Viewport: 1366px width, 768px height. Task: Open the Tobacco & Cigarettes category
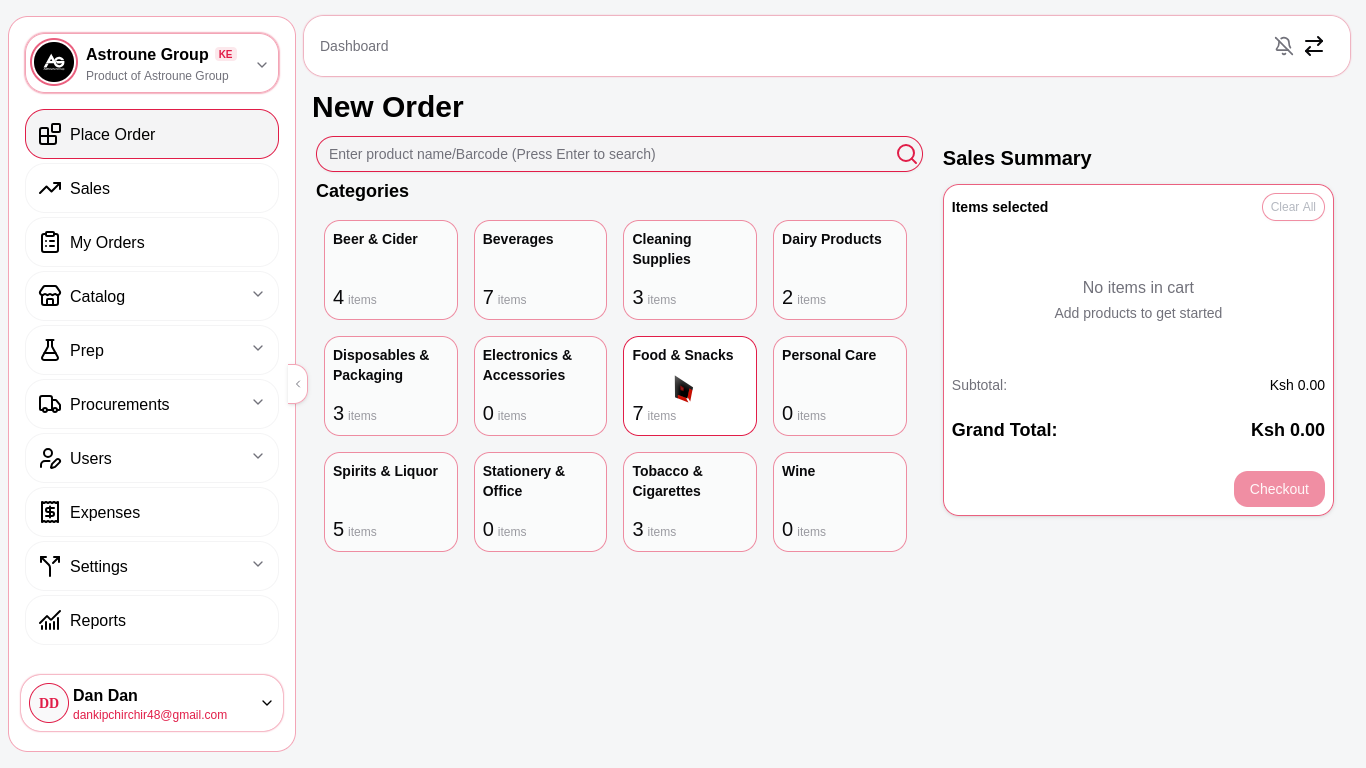point(690,502)
